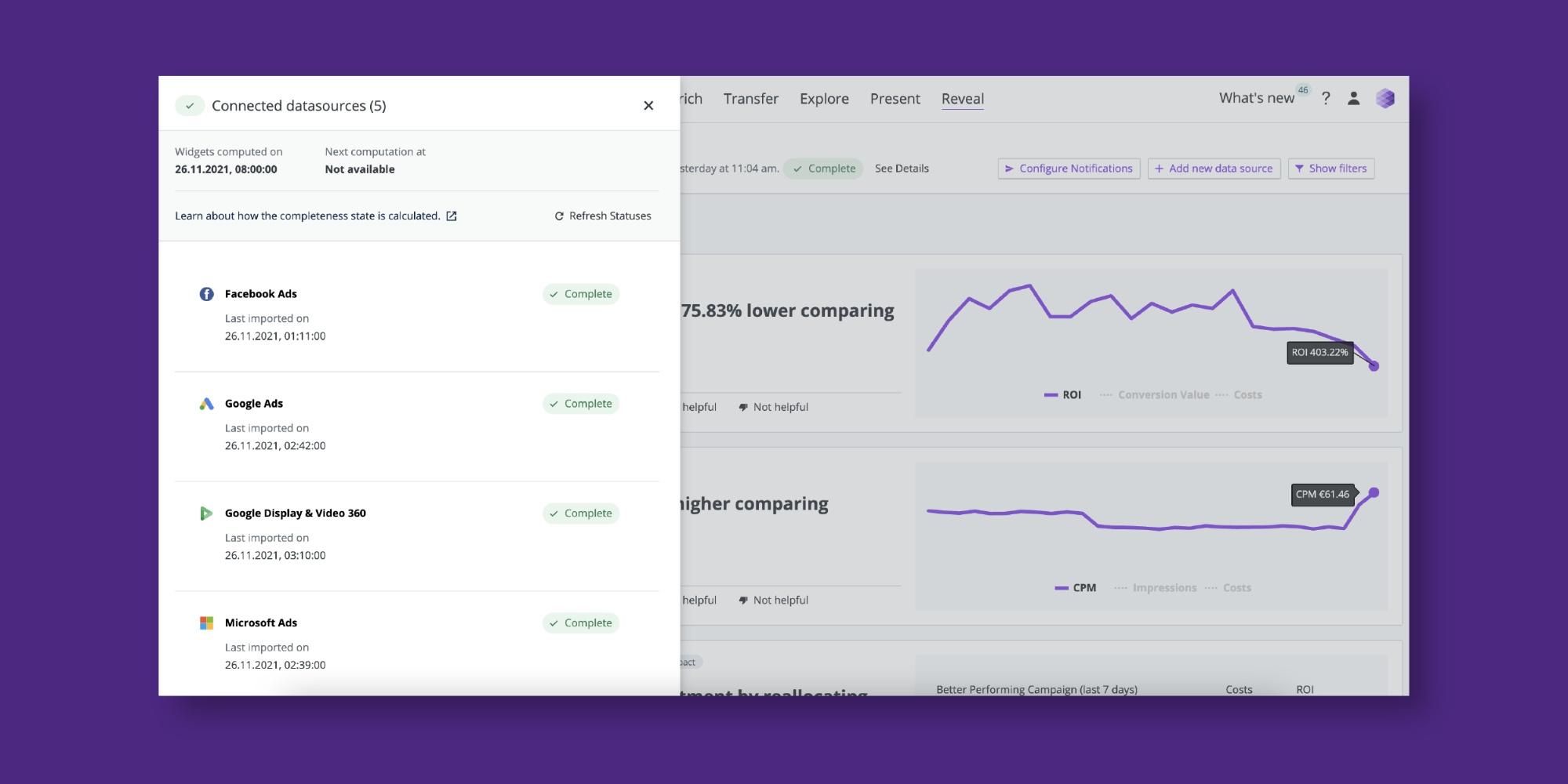The image size is (1568, 784).
Task: Click the Facebook Ads logo icon
Action: point(206,294)
